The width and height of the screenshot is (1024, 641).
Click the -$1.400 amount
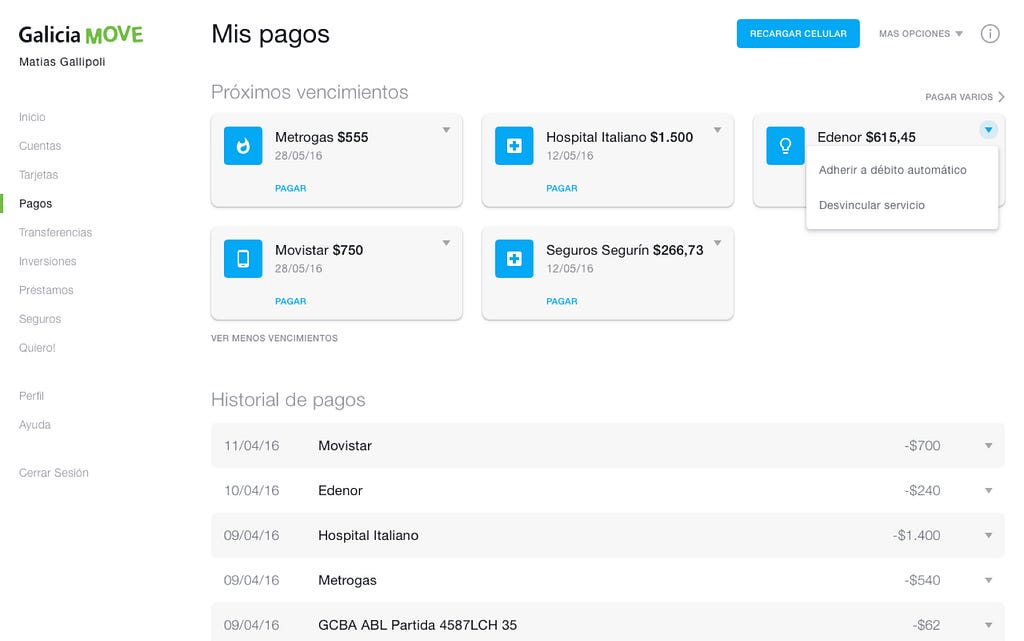point(916,535)
